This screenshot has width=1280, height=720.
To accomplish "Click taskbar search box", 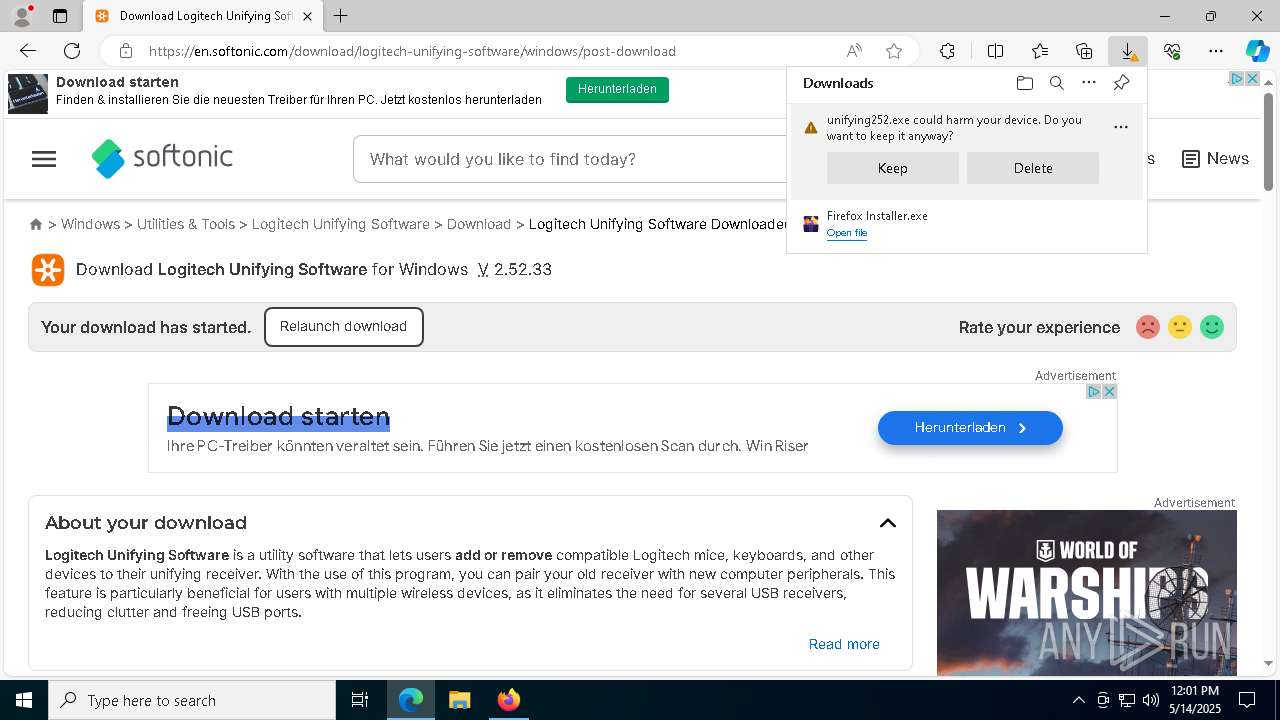I will 192,700.
